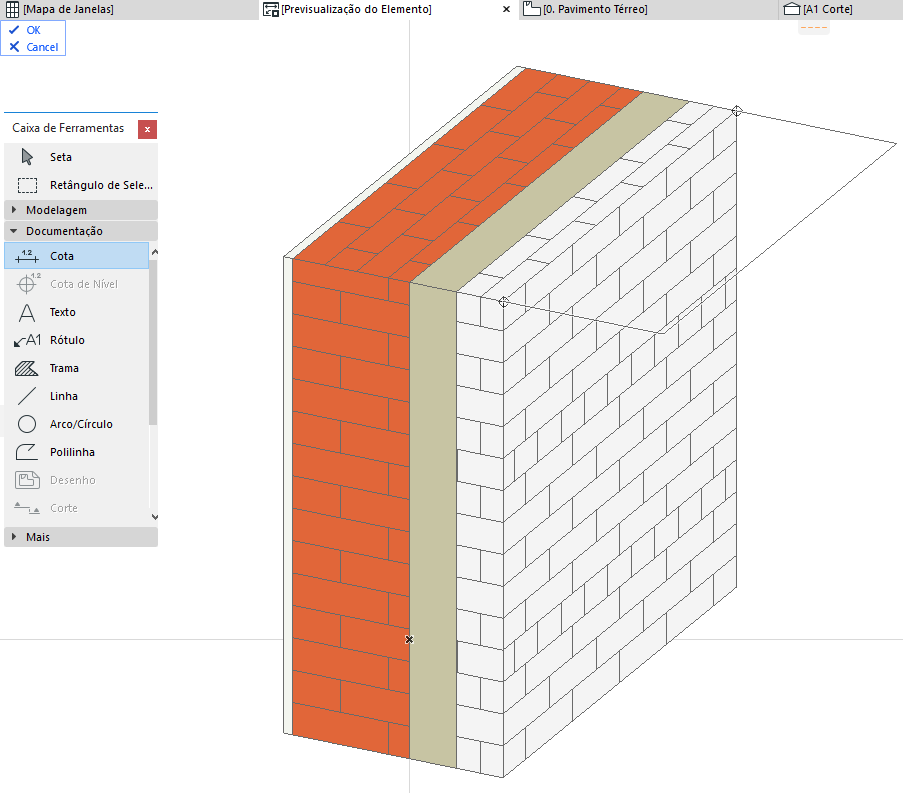Click the X origin marker on wall
903x793 pixels.
409,639
